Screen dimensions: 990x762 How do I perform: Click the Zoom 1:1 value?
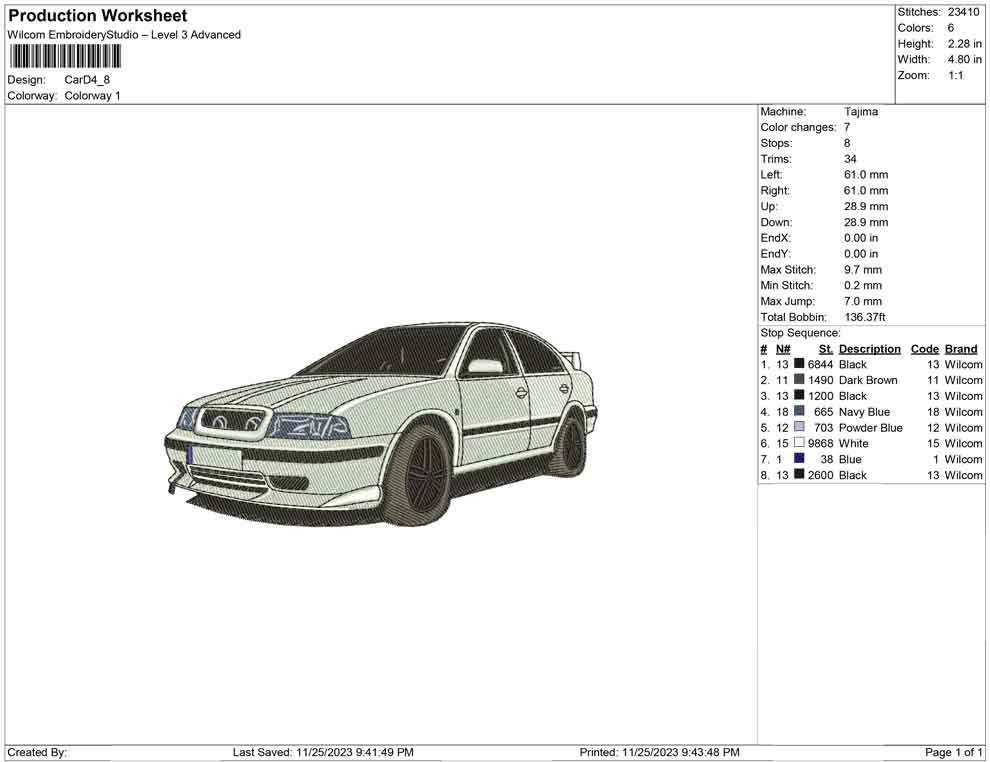955,75
